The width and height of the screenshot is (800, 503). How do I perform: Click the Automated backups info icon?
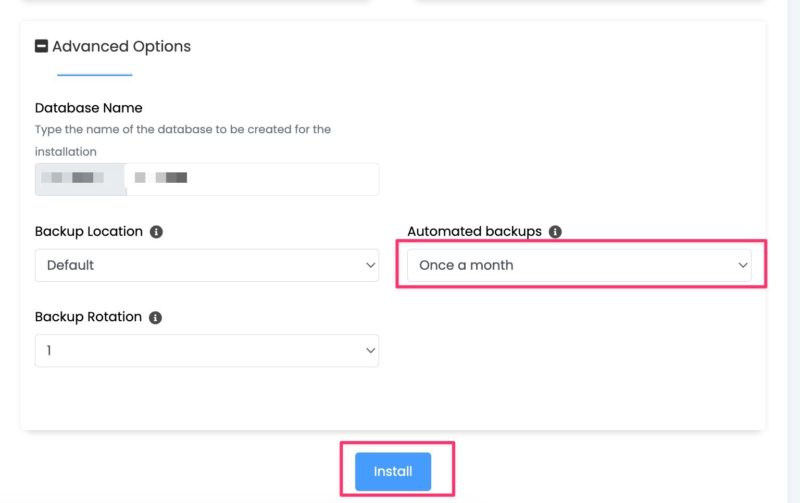pyautogui.click(x=555, y=232)
